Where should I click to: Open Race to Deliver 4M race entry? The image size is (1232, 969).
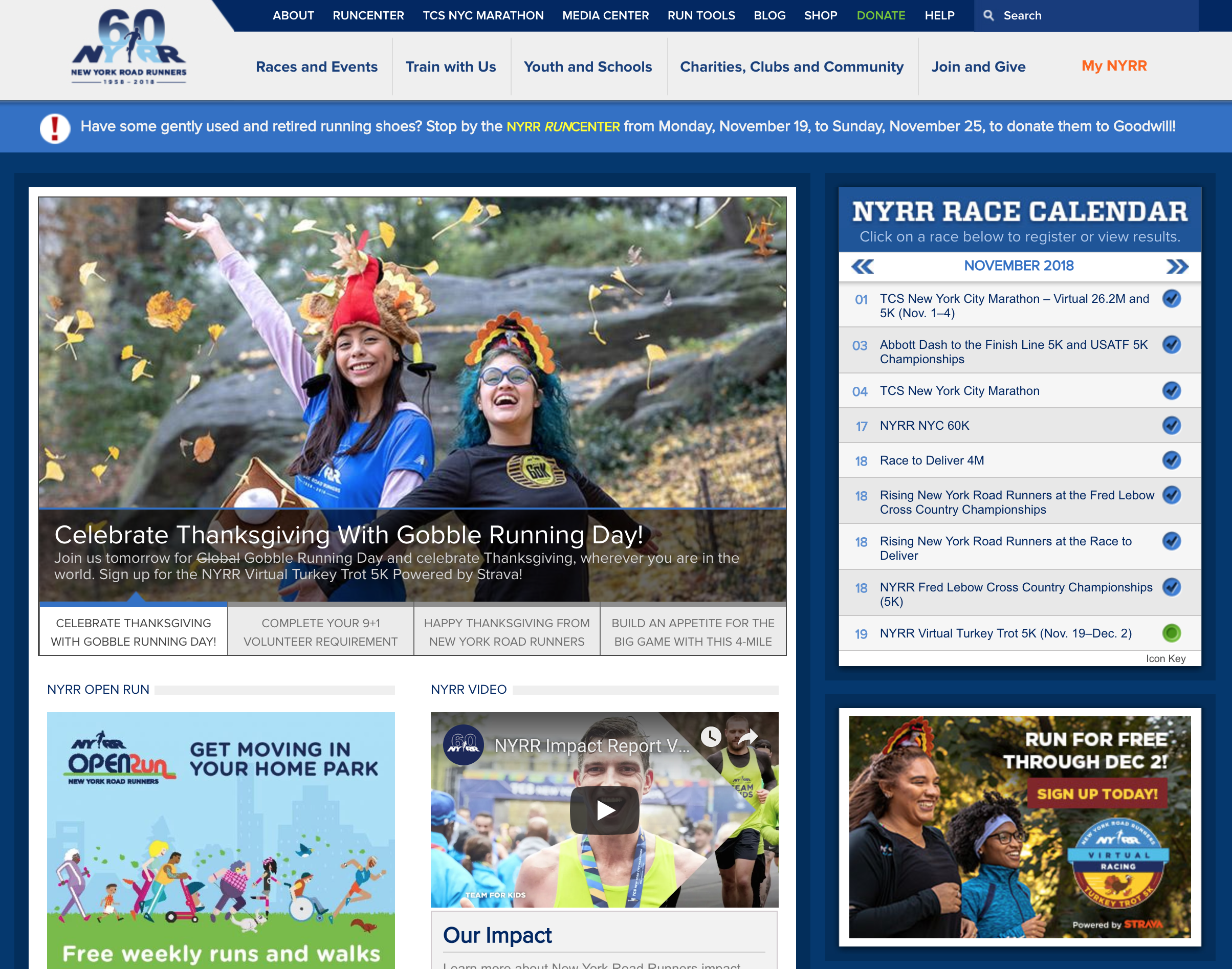[932, 460]
